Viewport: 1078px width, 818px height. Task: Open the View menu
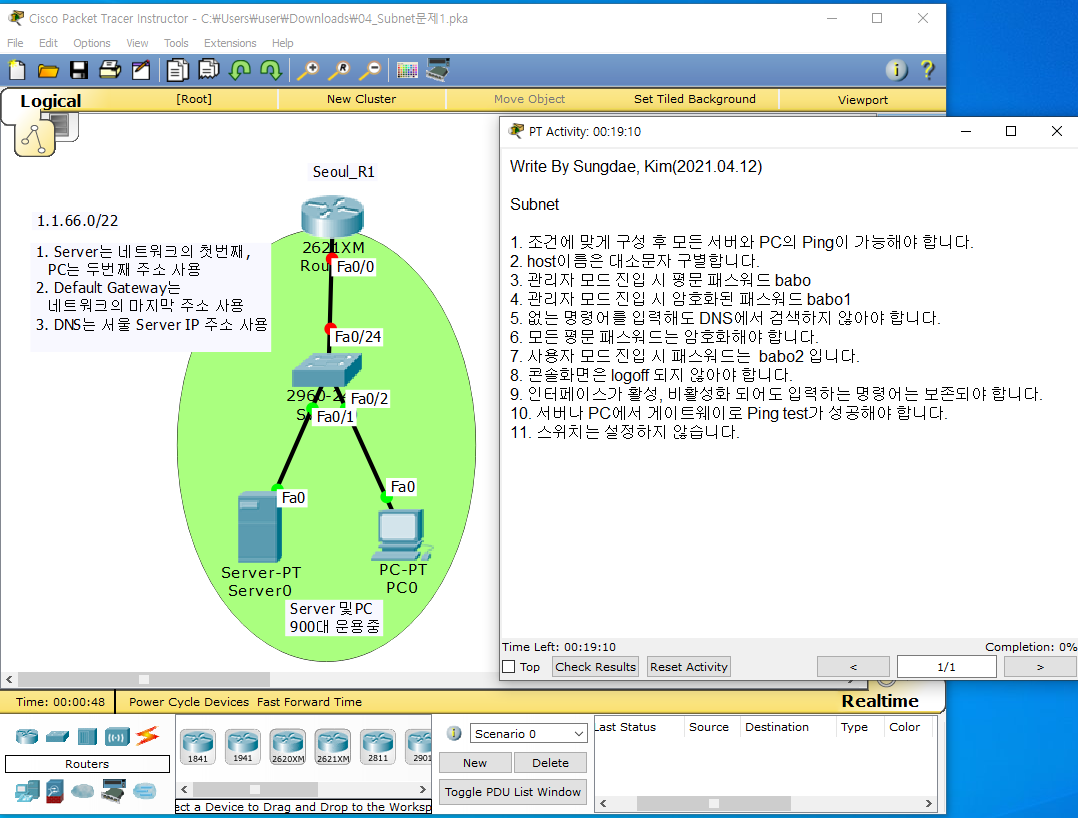pos(137,43)
